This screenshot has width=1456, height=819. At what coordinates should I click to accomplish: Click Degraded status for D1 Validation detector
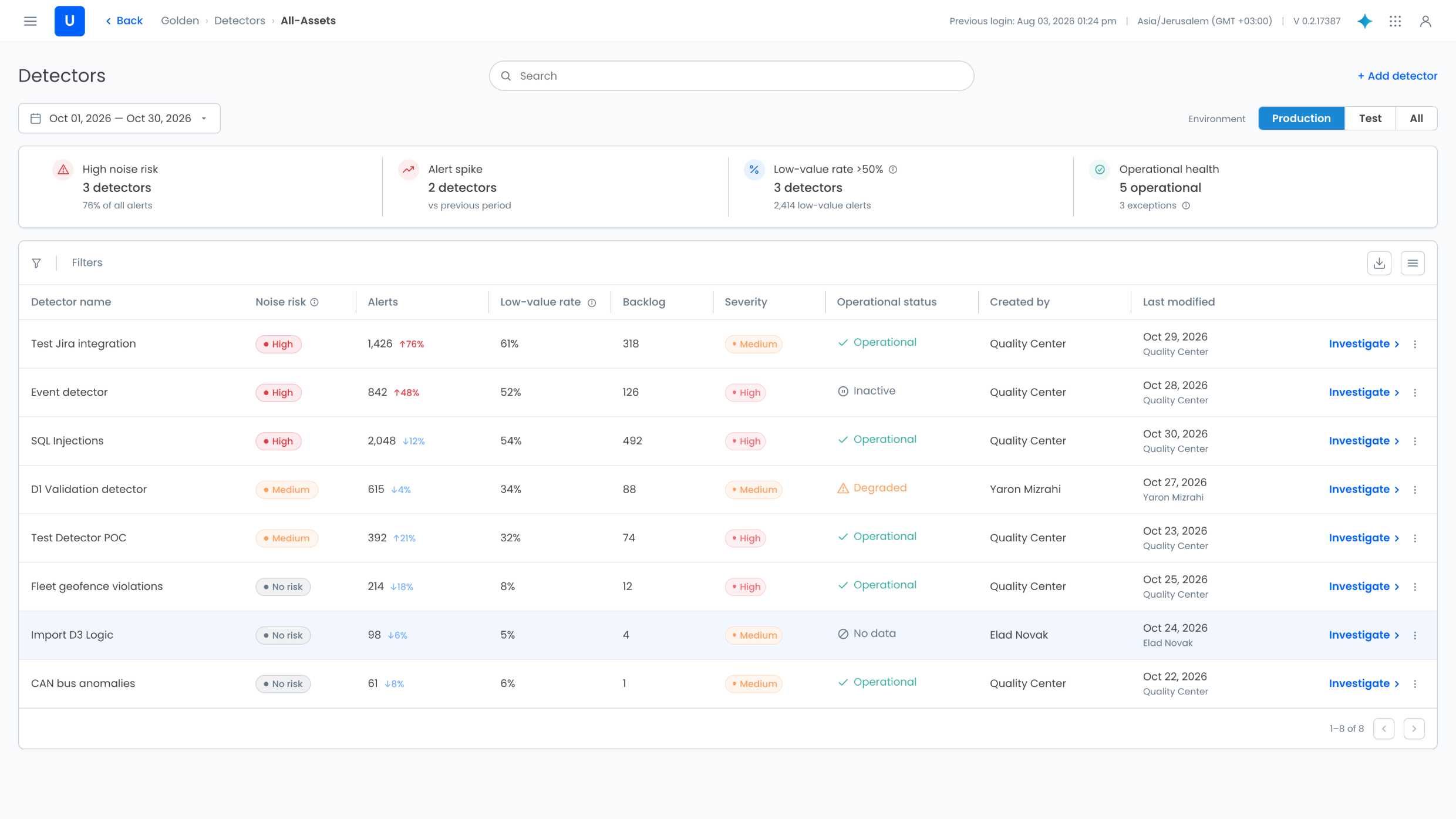coord(872,488)
